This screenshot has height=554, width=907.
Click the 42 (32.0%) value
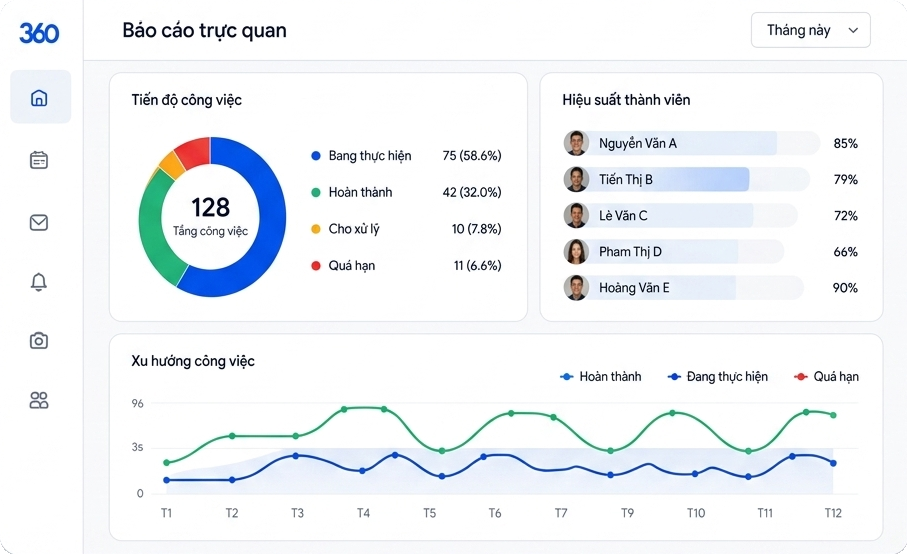point(472,192)
